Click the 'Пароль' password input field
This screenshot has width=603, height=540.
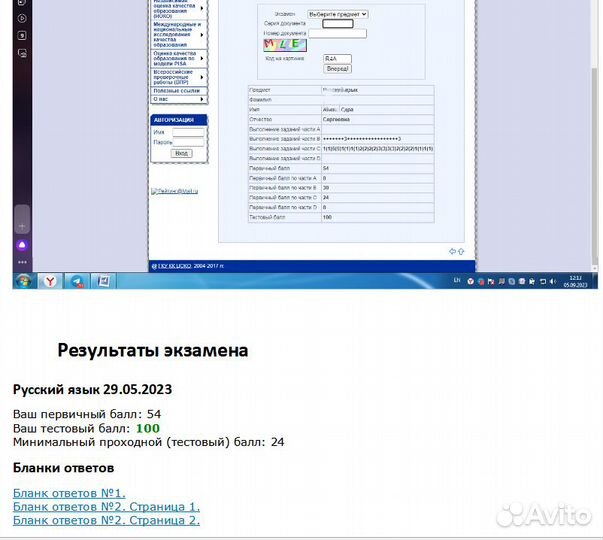point(188,142)
